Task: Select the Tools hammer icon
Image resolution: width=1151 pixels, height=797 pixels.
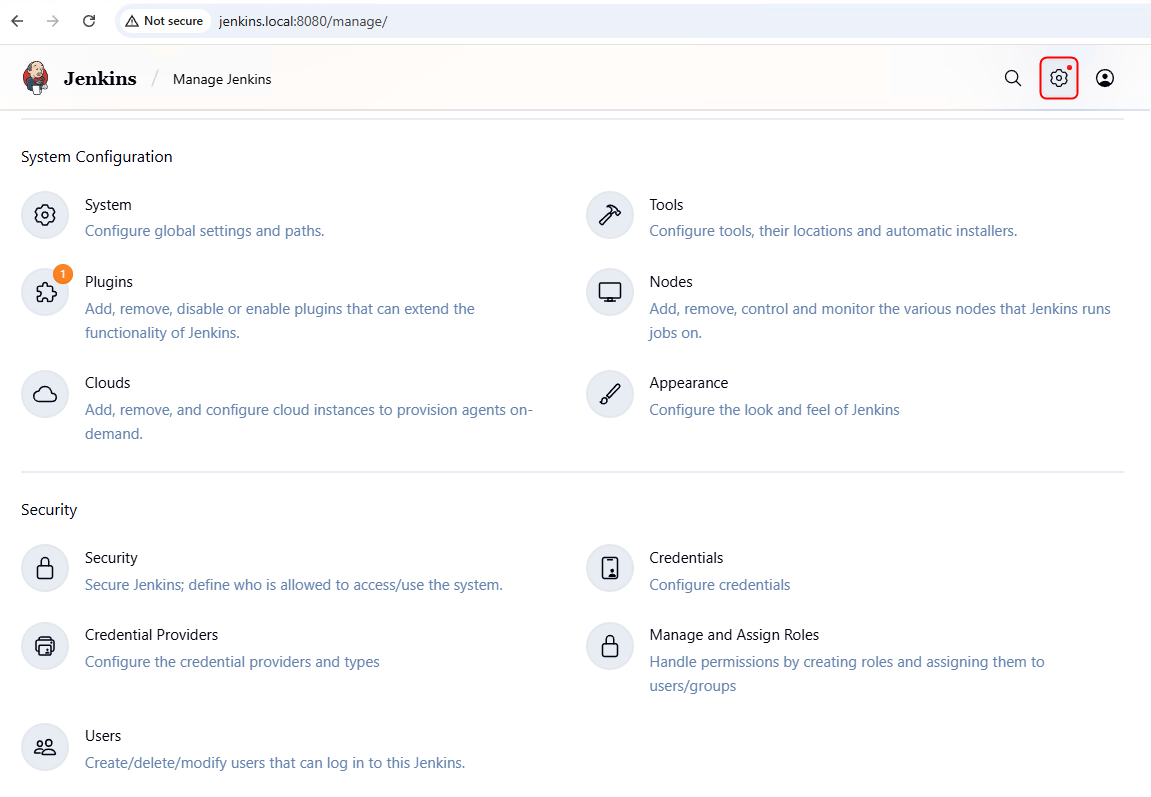Action: pos(609,215)
